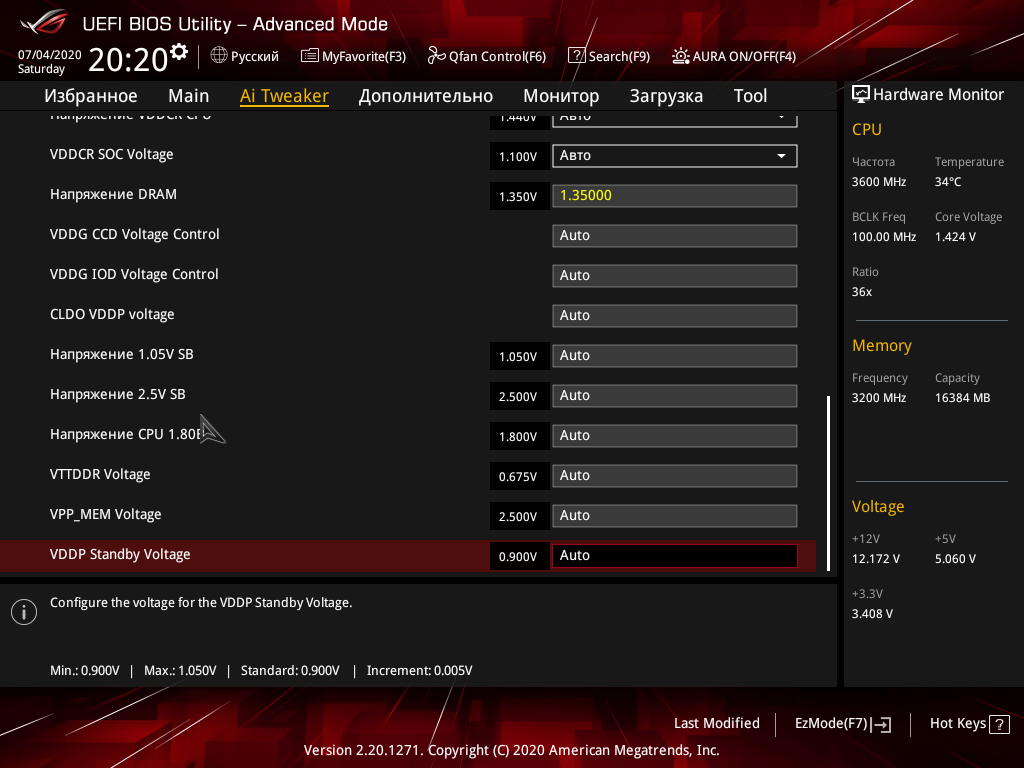
Task: Select the VDDCR SOC Voltage row label
Action: coord(112,154)
